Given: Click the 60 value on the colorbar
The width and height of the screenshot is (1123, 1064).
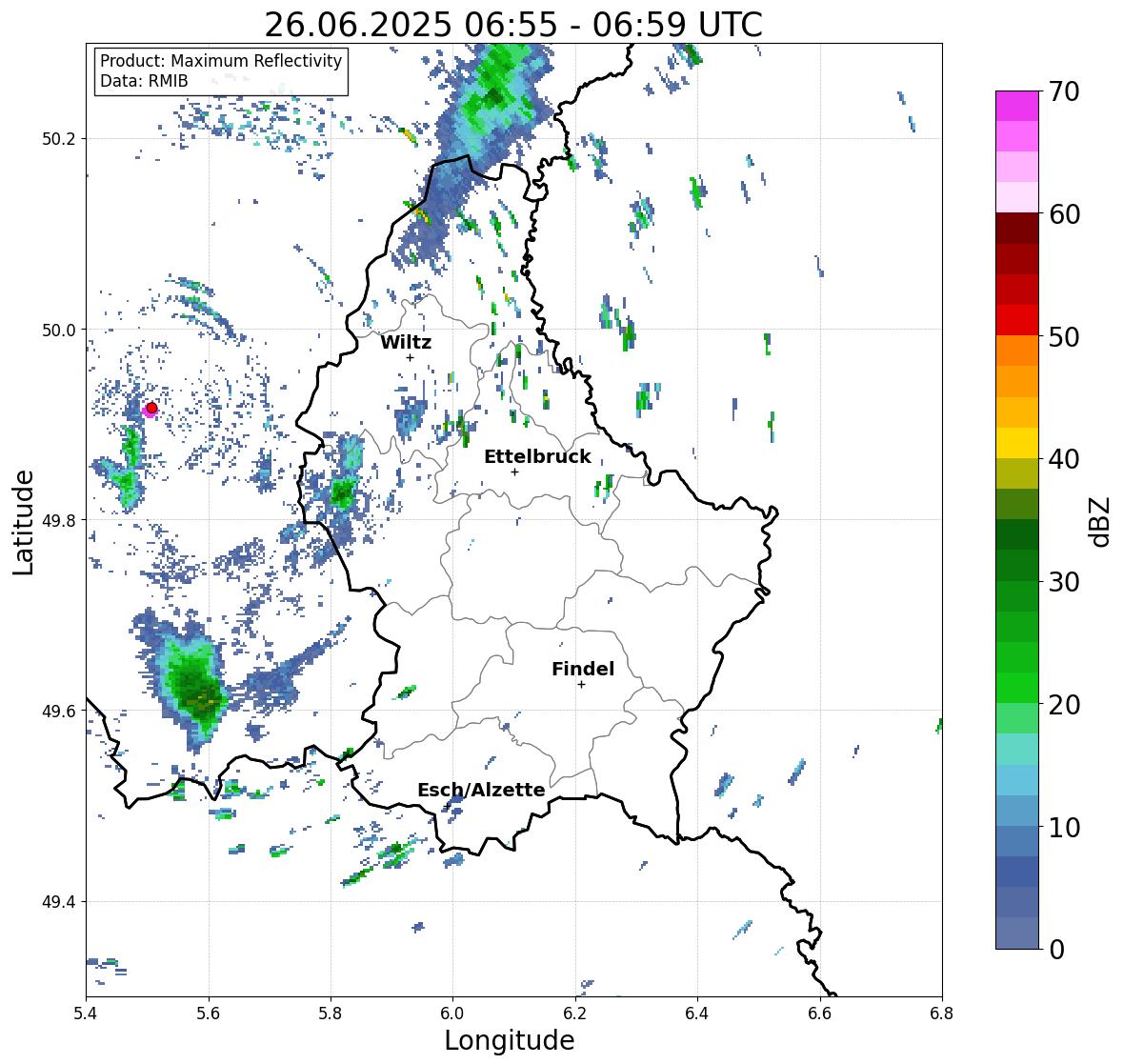Looking at the screenshot, I should [1064, 214].
